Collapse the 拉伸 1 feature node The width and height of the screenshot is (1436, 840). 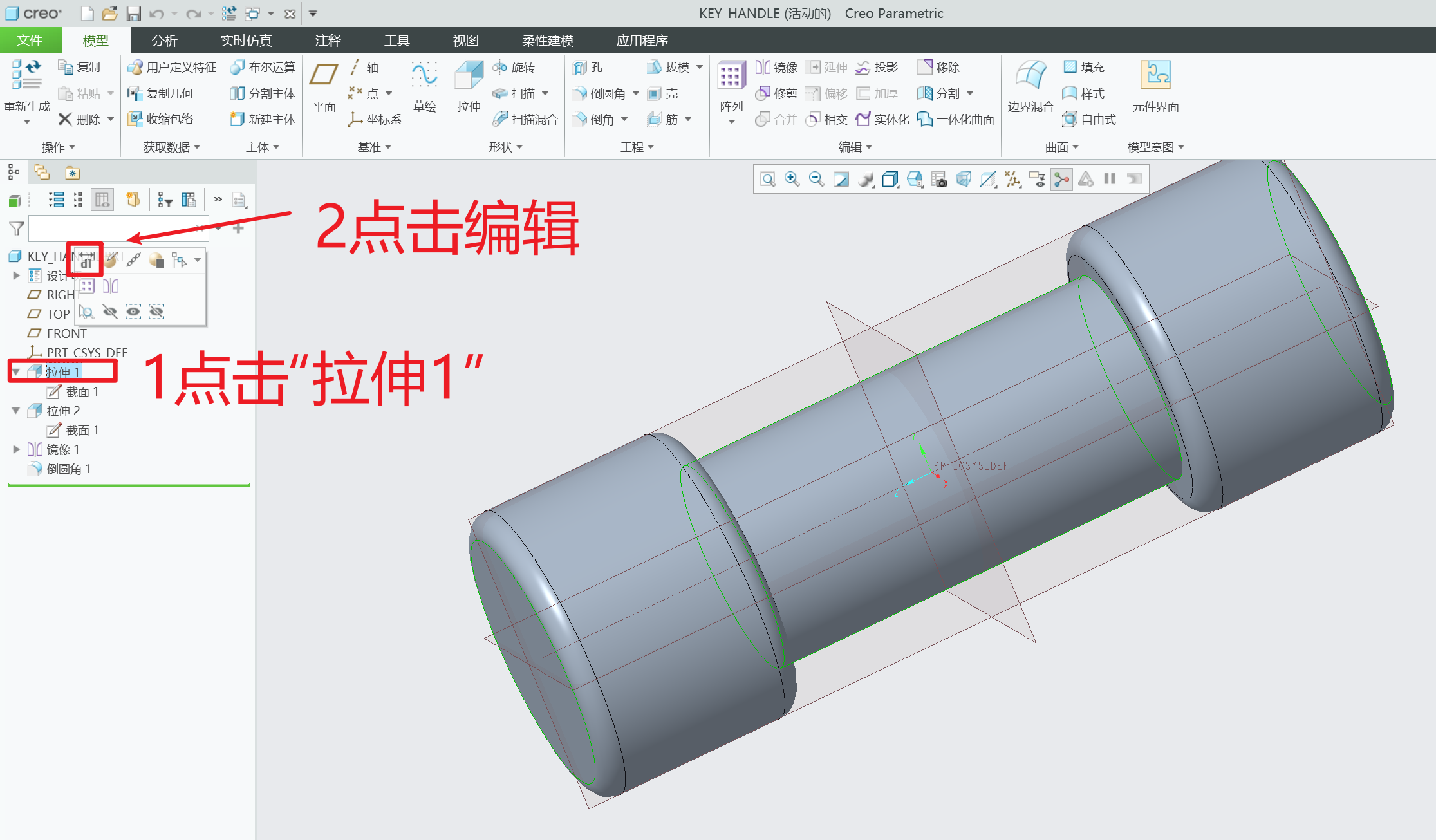[x=16, y=371]
